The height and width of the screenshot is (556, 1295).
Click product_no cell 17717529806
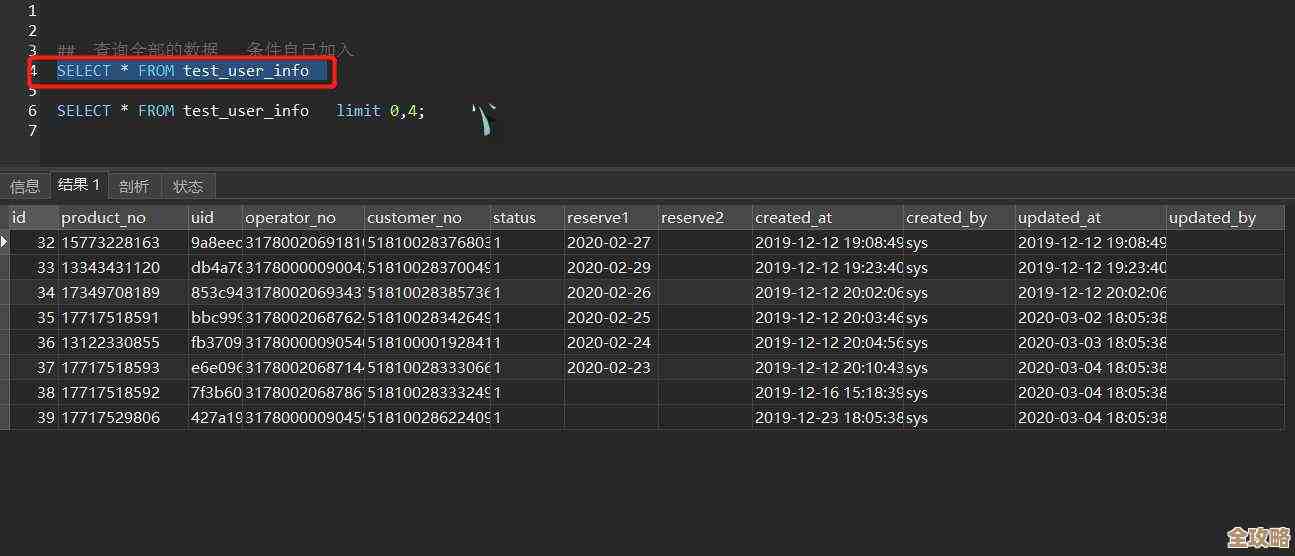tap(123, 418)
